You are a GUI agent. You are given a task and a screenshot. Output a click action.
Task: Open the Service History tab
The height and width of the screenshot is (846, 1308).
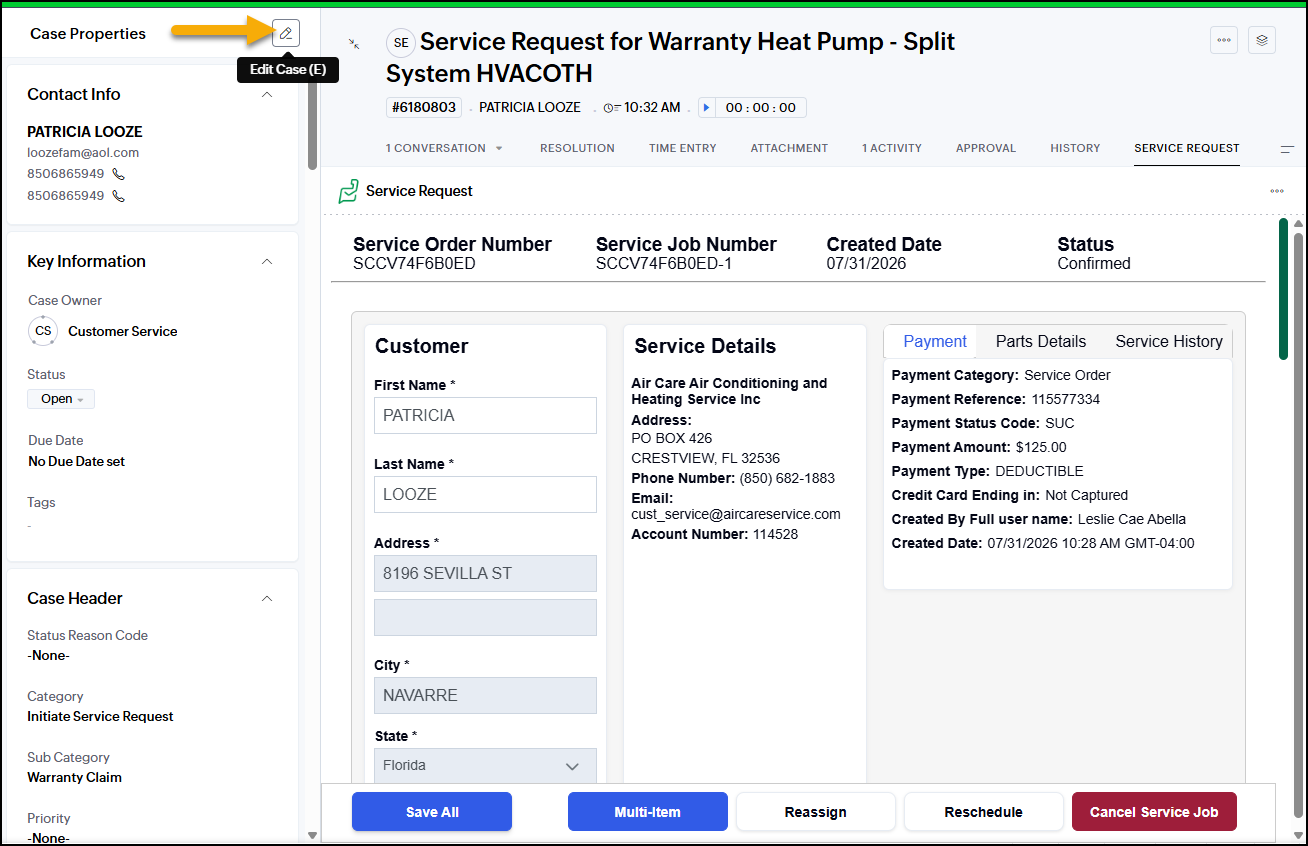[1169, 341]
